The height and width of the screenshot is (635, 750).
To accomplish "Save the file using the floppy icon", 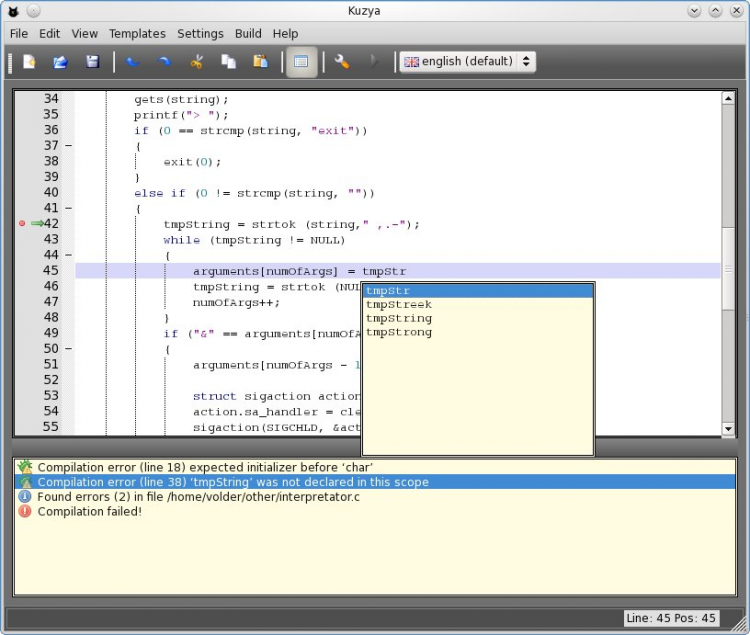I will click(92, 62).
